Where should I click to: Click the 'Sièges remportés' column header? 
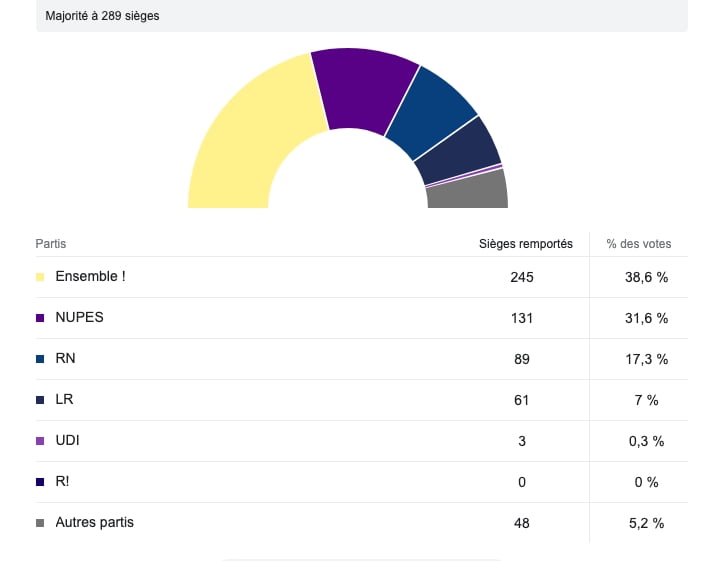(526, 244)
